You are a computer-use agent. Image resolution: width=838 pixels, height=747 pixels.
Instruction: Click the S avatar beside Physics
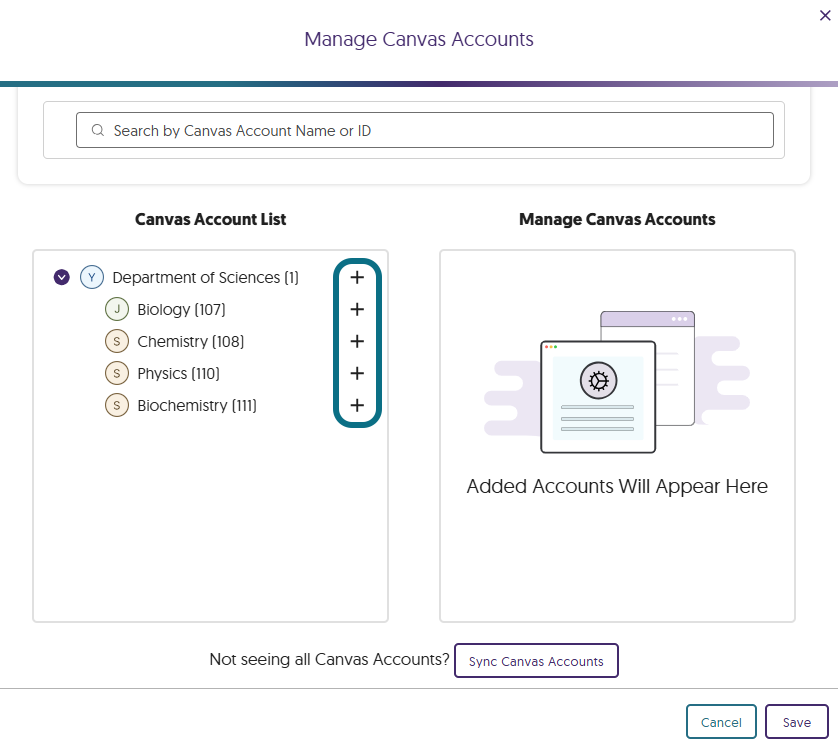pos(117,374)
